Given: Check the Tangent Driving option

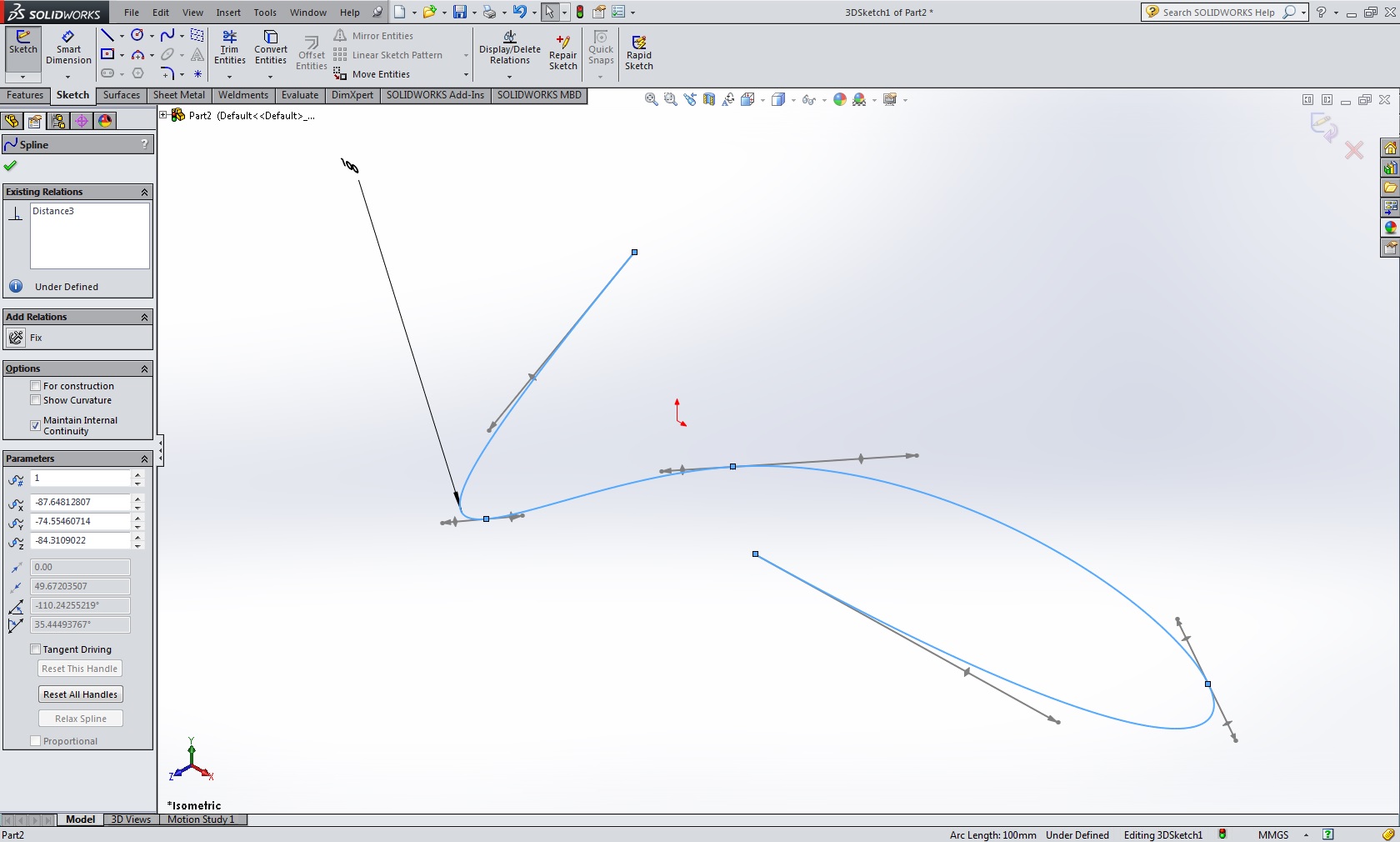Looking at the screenshot, I should tap(36, 649).
